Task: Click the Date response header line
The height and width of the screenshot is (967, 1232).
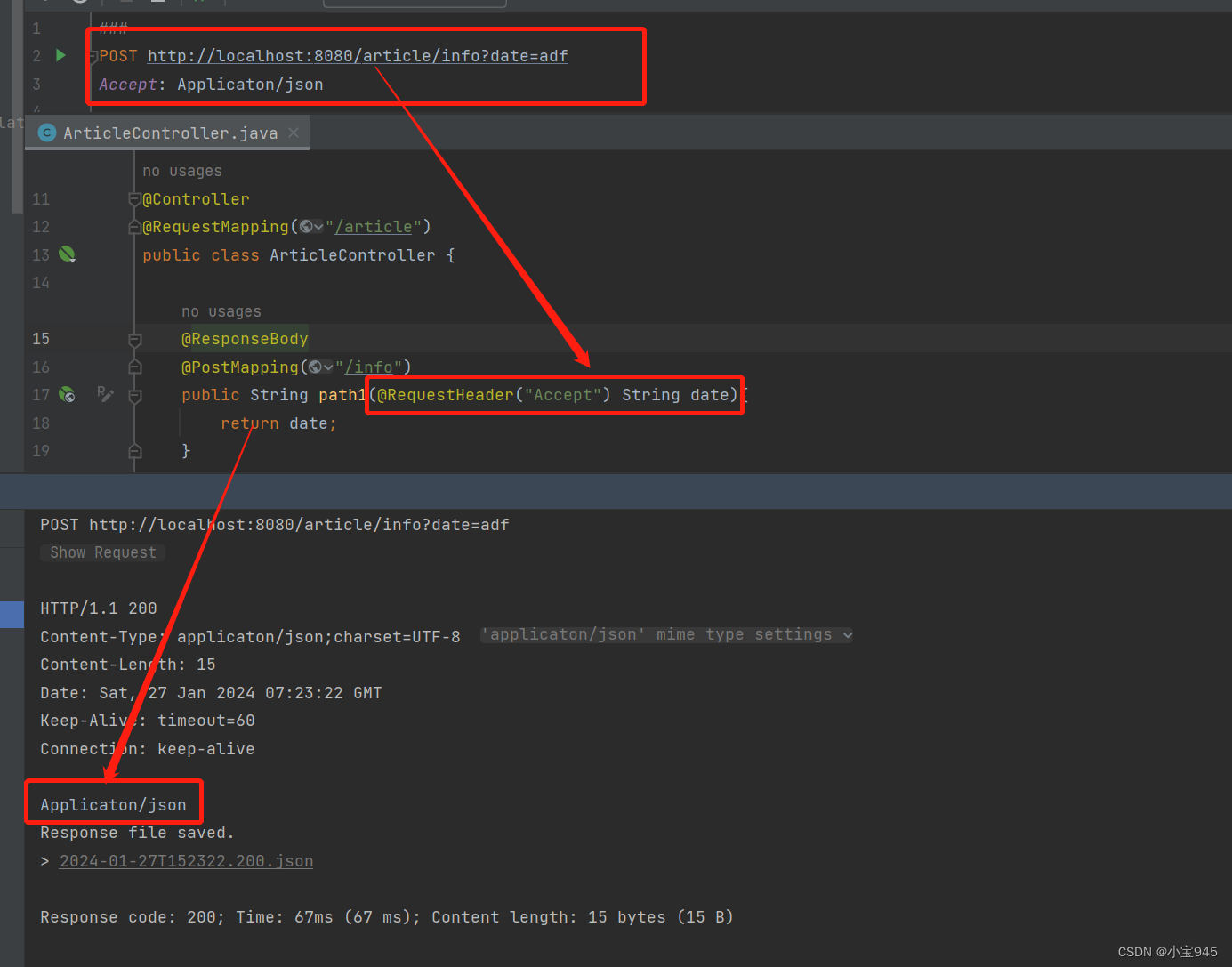Action: (x=211, y=693)
